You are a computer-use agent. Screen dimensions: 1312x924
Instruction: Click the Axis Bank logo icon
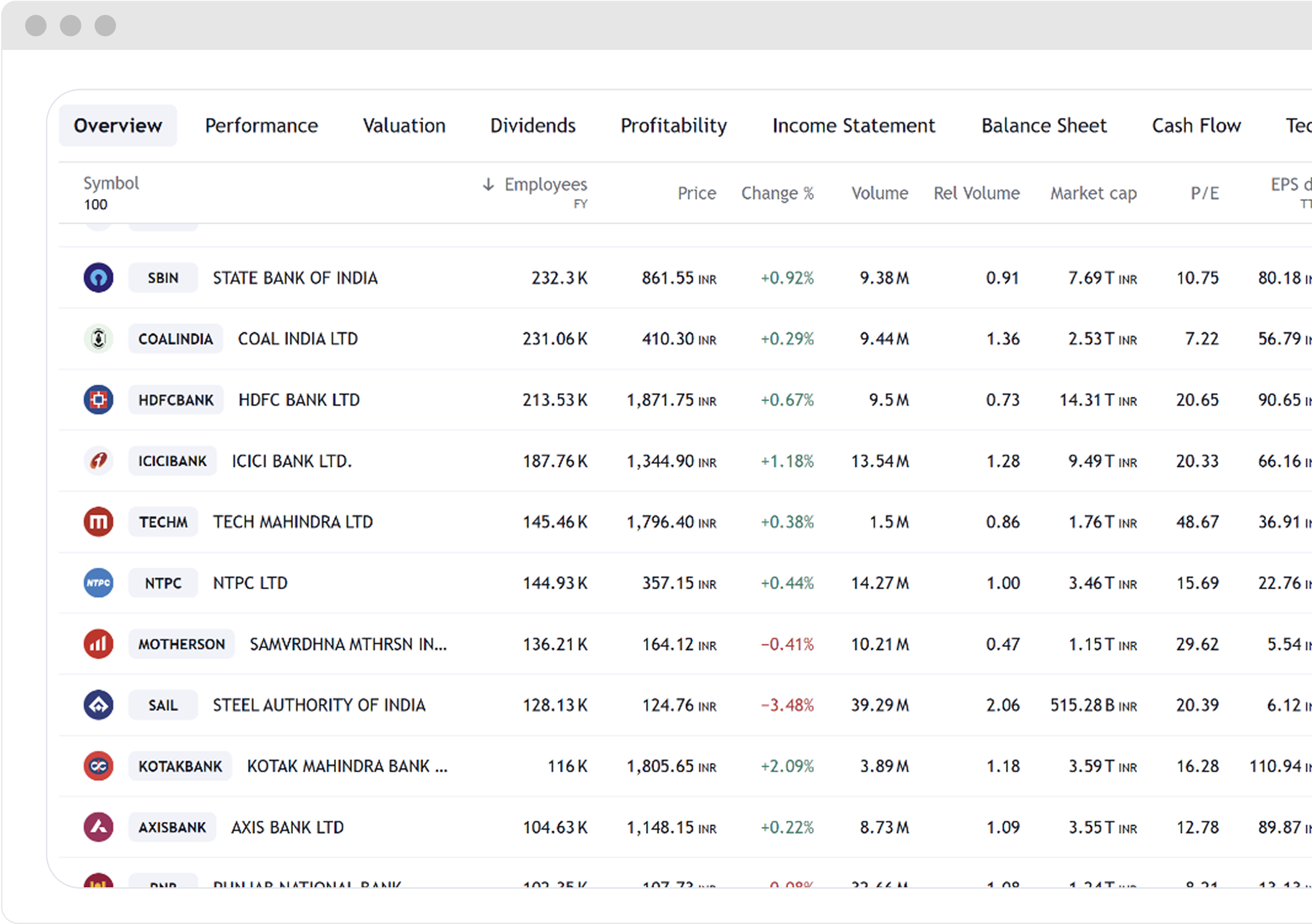click(x=98, y=827)
